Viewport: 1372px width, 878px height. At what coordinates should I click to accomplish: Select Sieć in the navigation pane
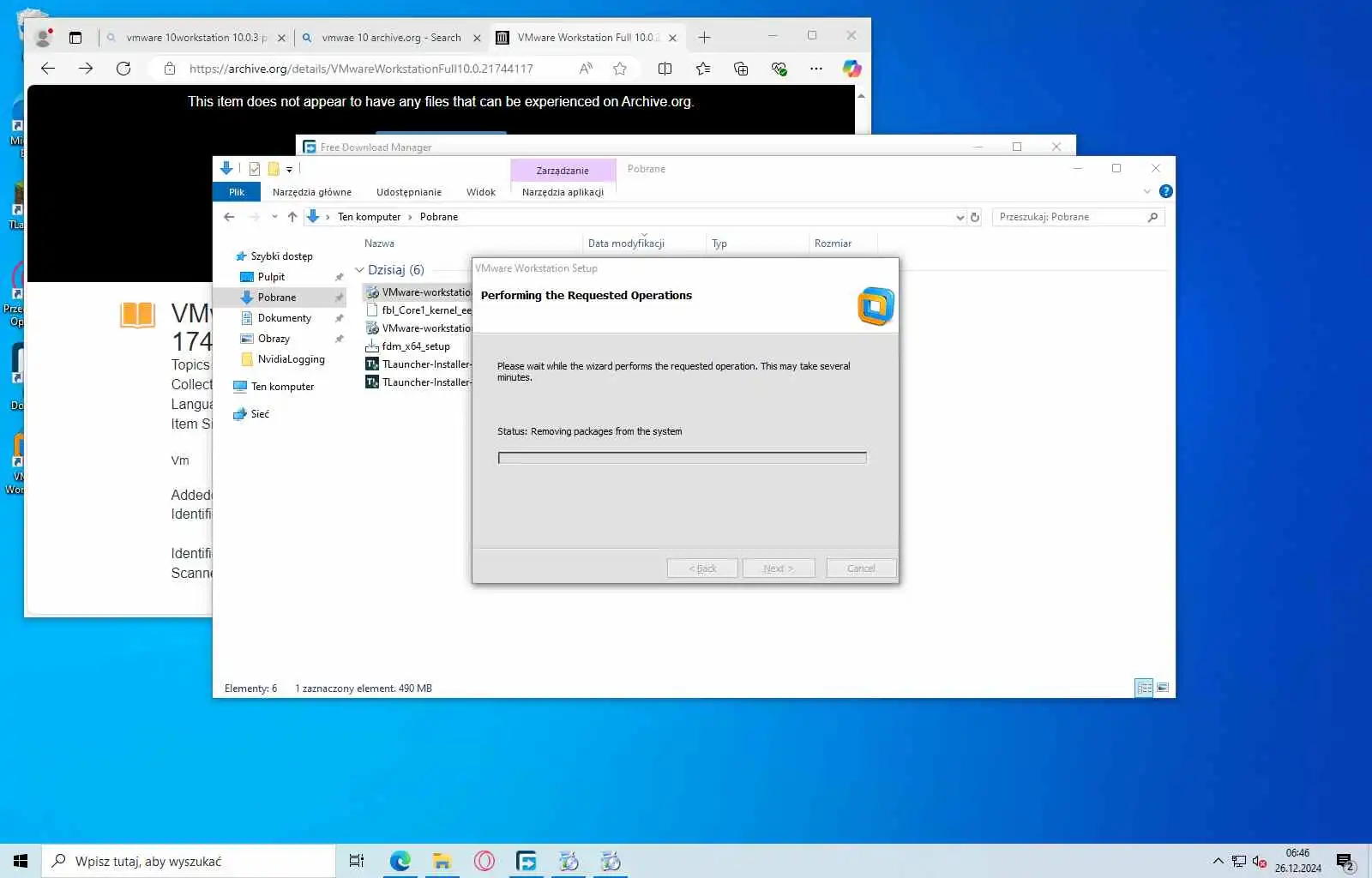point(260,414)
